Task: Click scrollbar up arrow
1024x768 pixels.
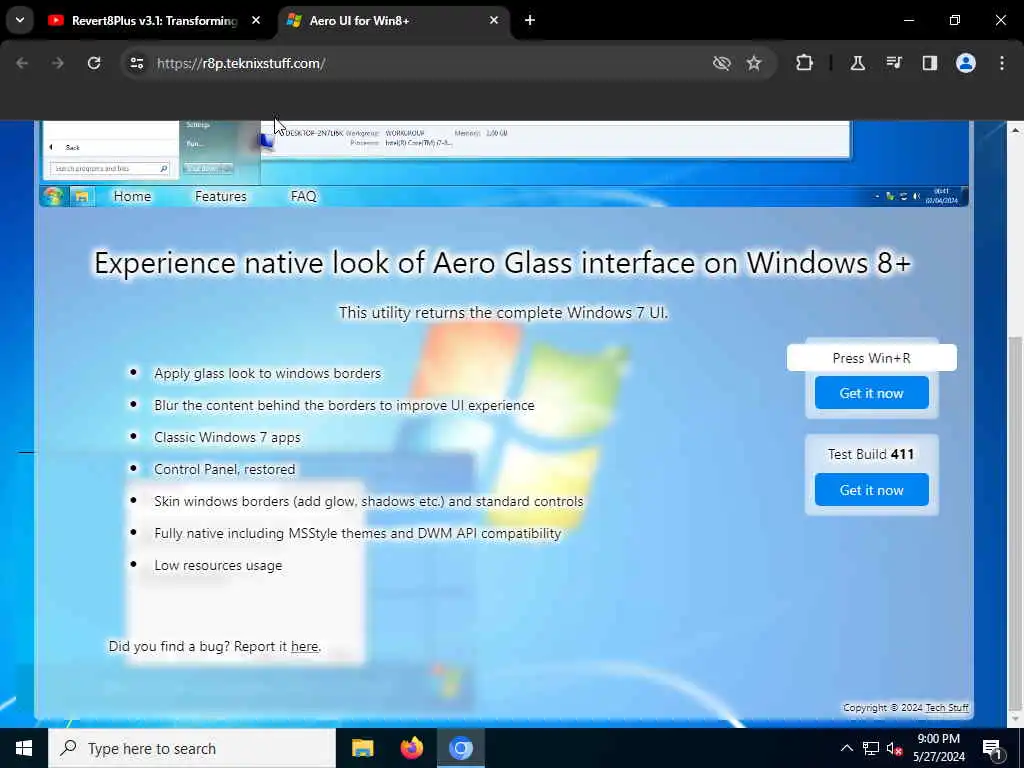Action: click(1016, 131)
